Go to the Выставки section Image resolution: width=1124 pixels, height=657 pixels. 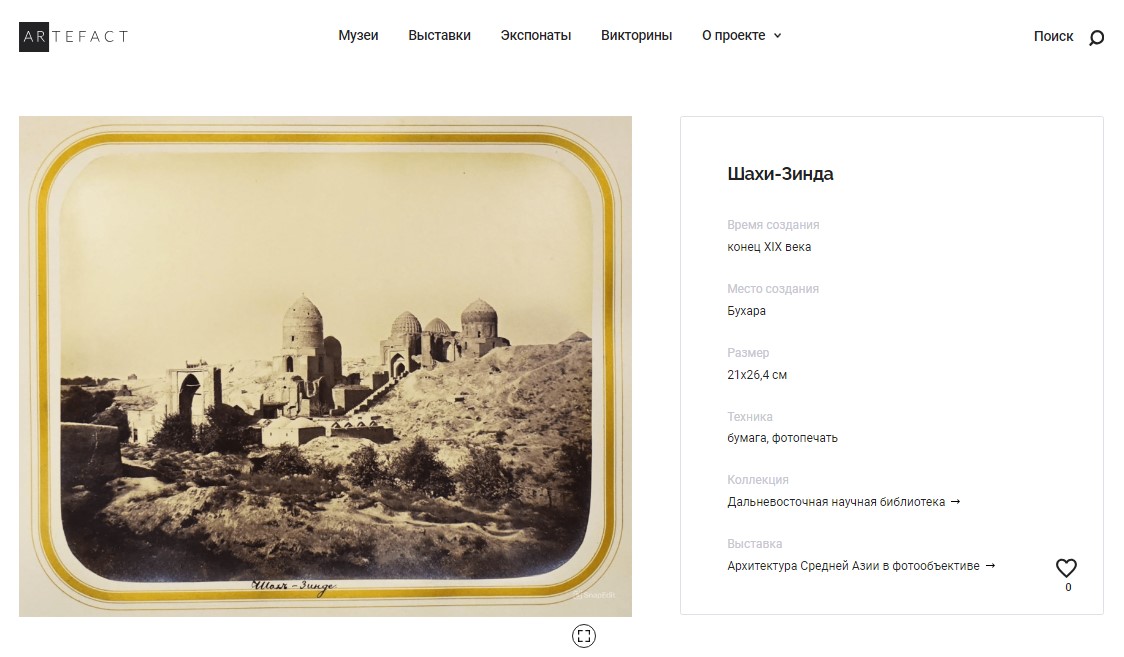pyautogui.click(x=439, y=35)
